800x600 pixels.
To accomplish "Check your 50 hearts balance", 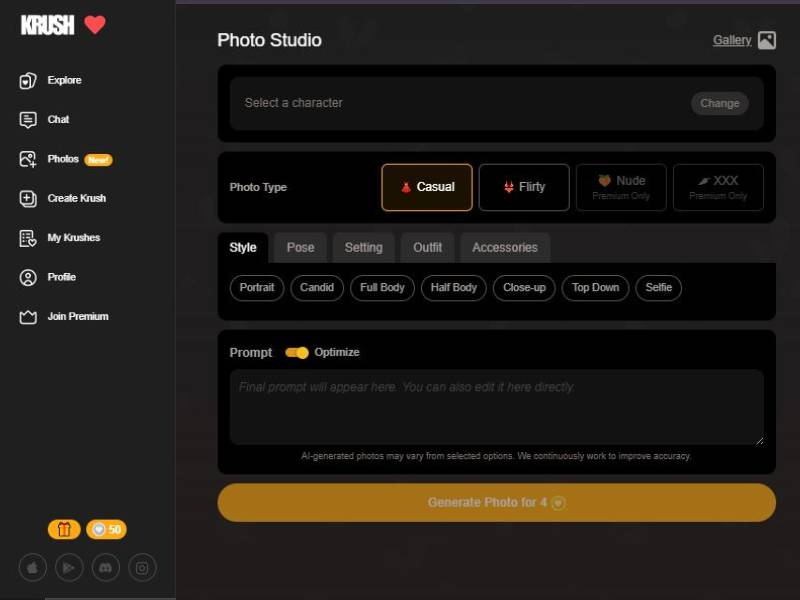I will [106, 529].
